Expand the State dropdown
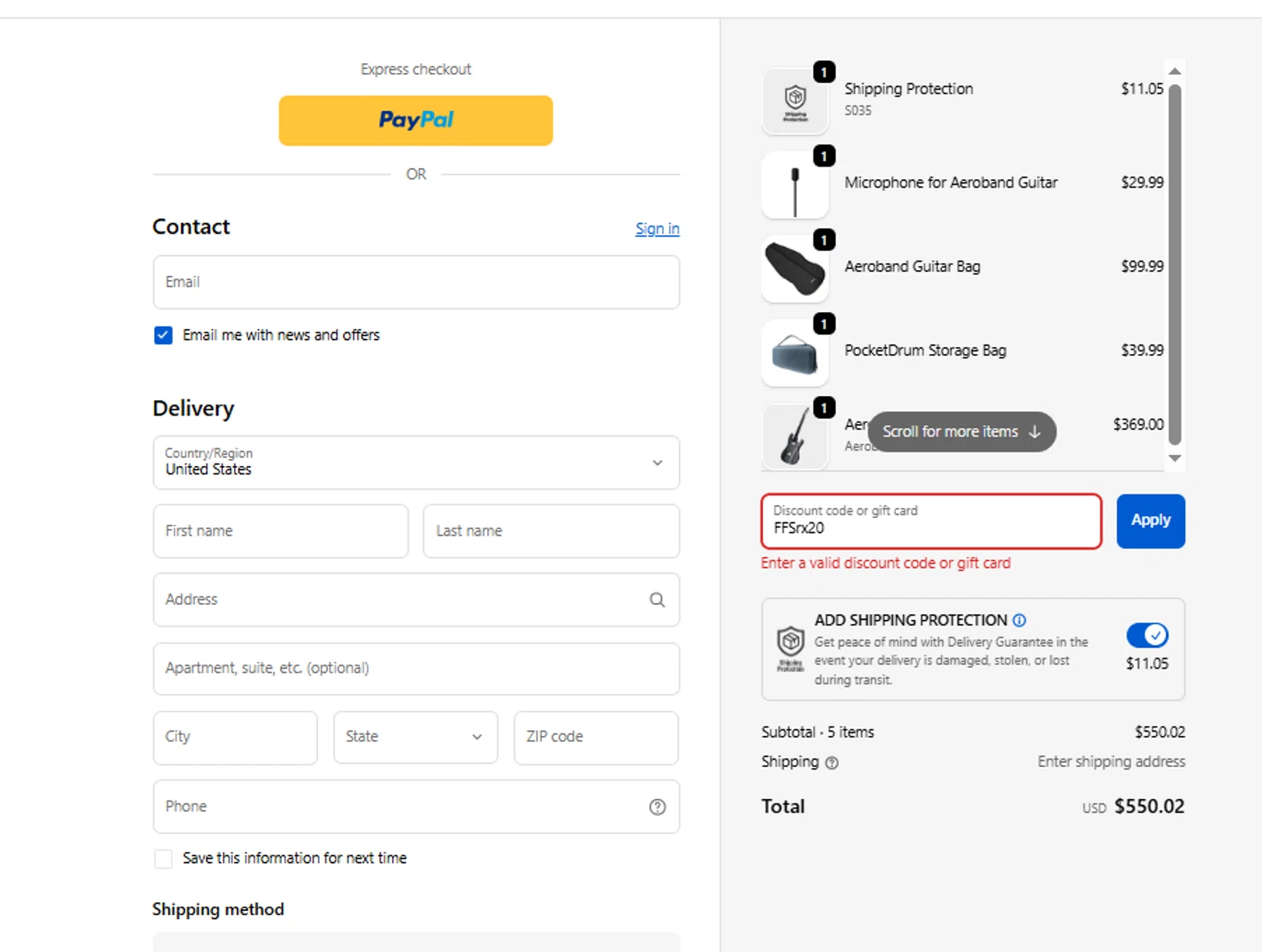This screenshot has width=1262, height=952. pos(416,738)
